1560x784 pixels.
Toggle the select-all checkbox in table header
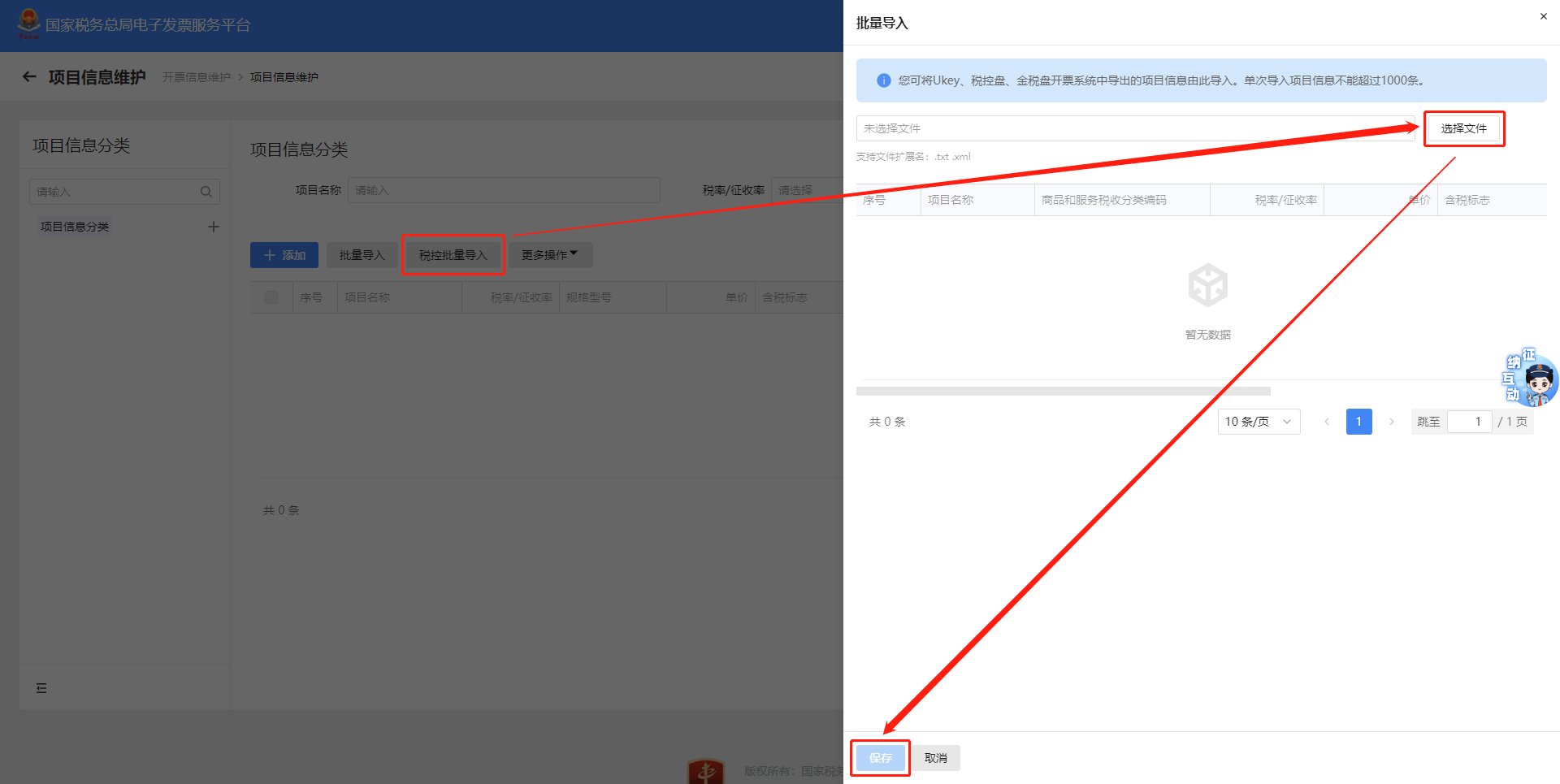coord(271,297)
